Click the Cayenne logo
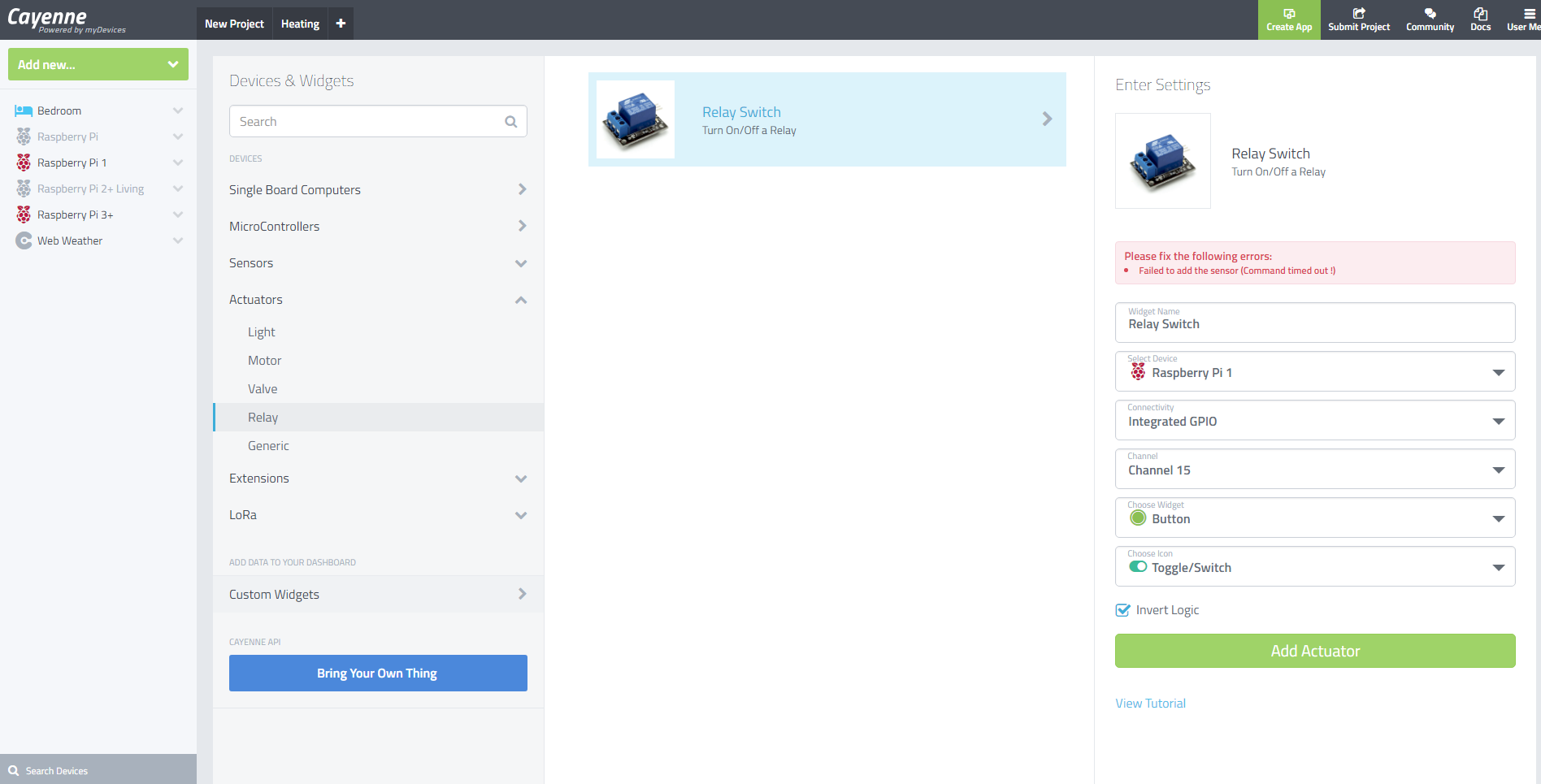The width and height of the screenshot is (1541, 784). point(66,19)
